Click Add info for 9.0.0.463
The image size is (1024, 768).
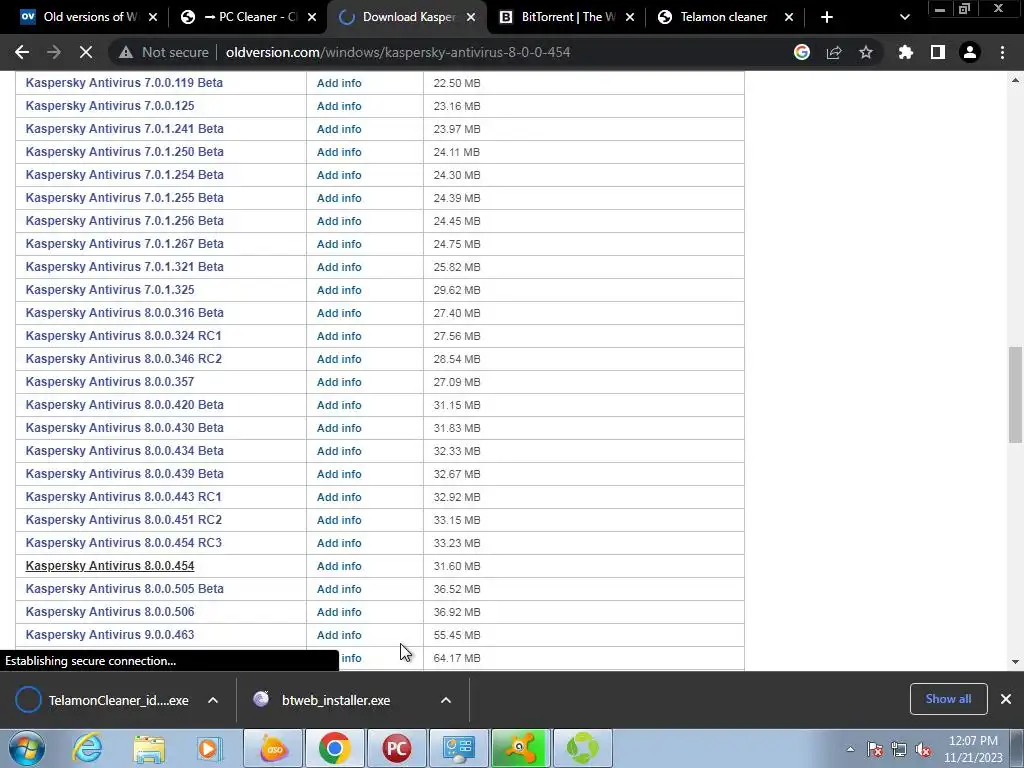(x=339, y=635)
